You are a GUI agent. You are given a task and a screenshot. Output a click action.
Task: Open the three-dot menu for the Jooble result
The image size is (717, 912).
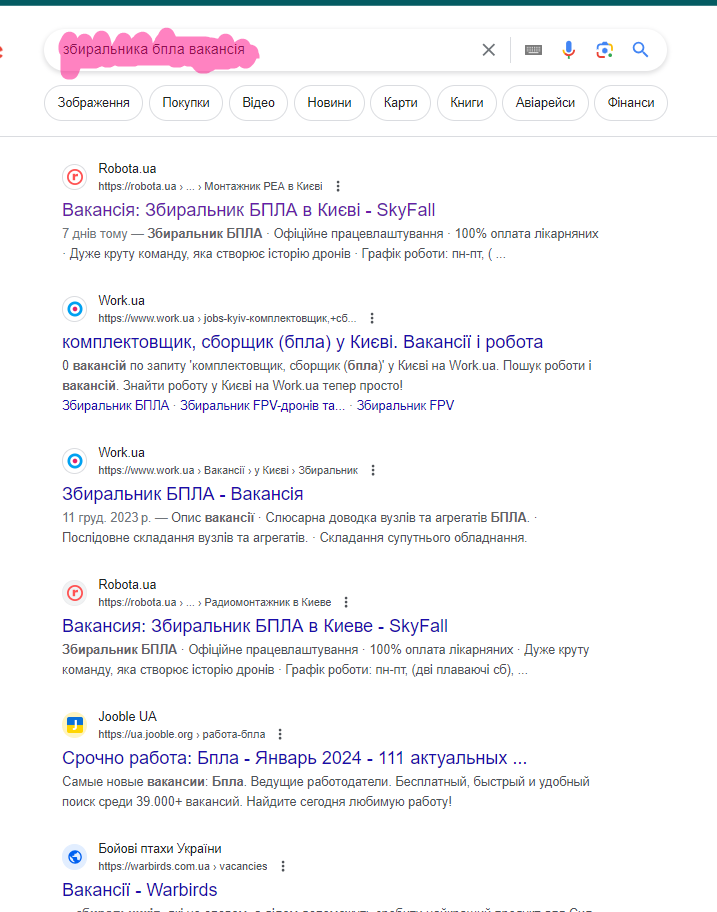[x=280, y=734]
